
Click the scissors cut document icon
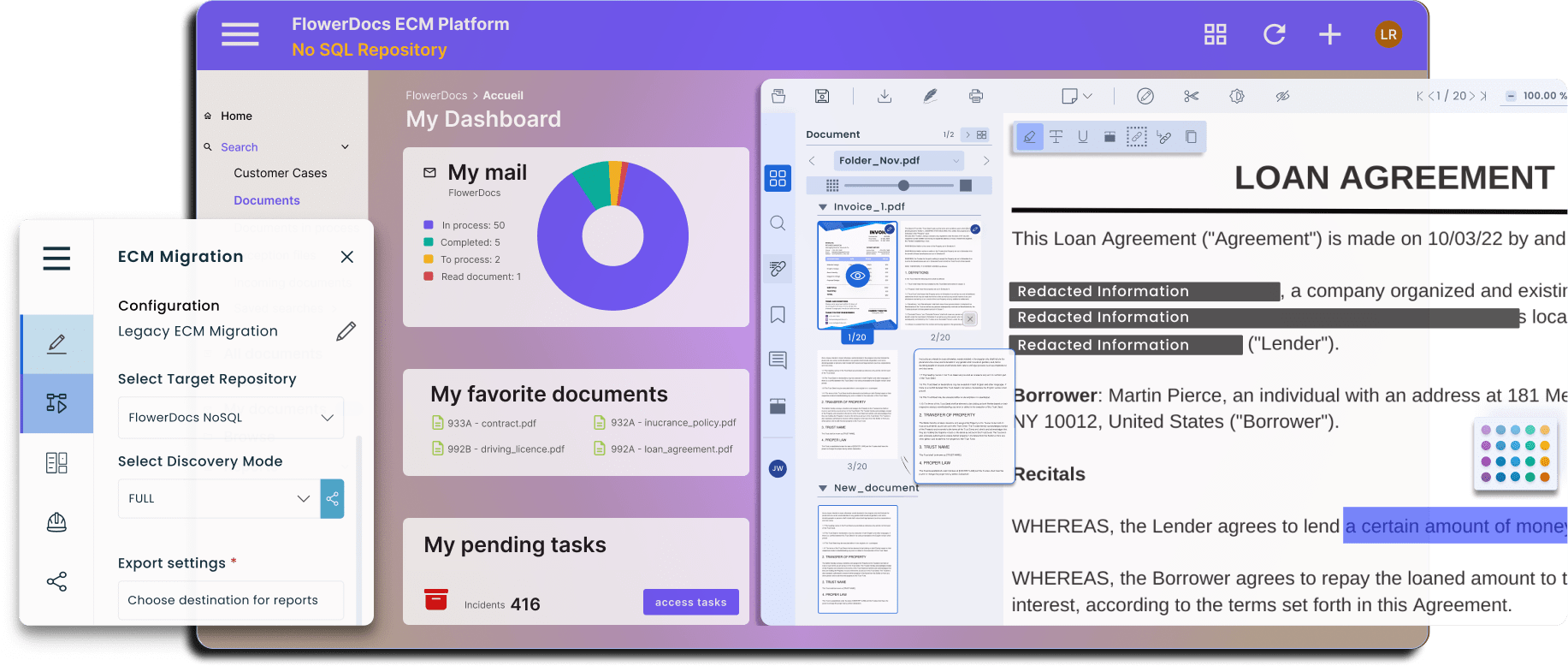pyautogui.click(x=1191, y=96)
